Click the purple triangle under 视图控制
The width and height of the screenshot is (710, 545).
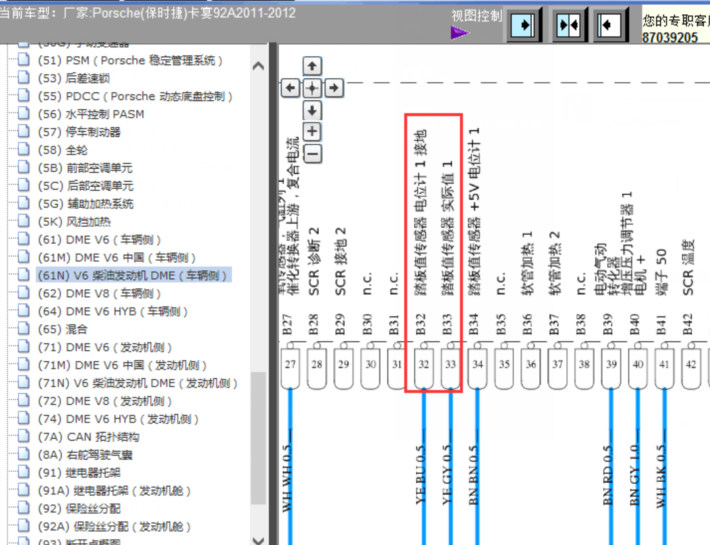(x=459, y=32)
